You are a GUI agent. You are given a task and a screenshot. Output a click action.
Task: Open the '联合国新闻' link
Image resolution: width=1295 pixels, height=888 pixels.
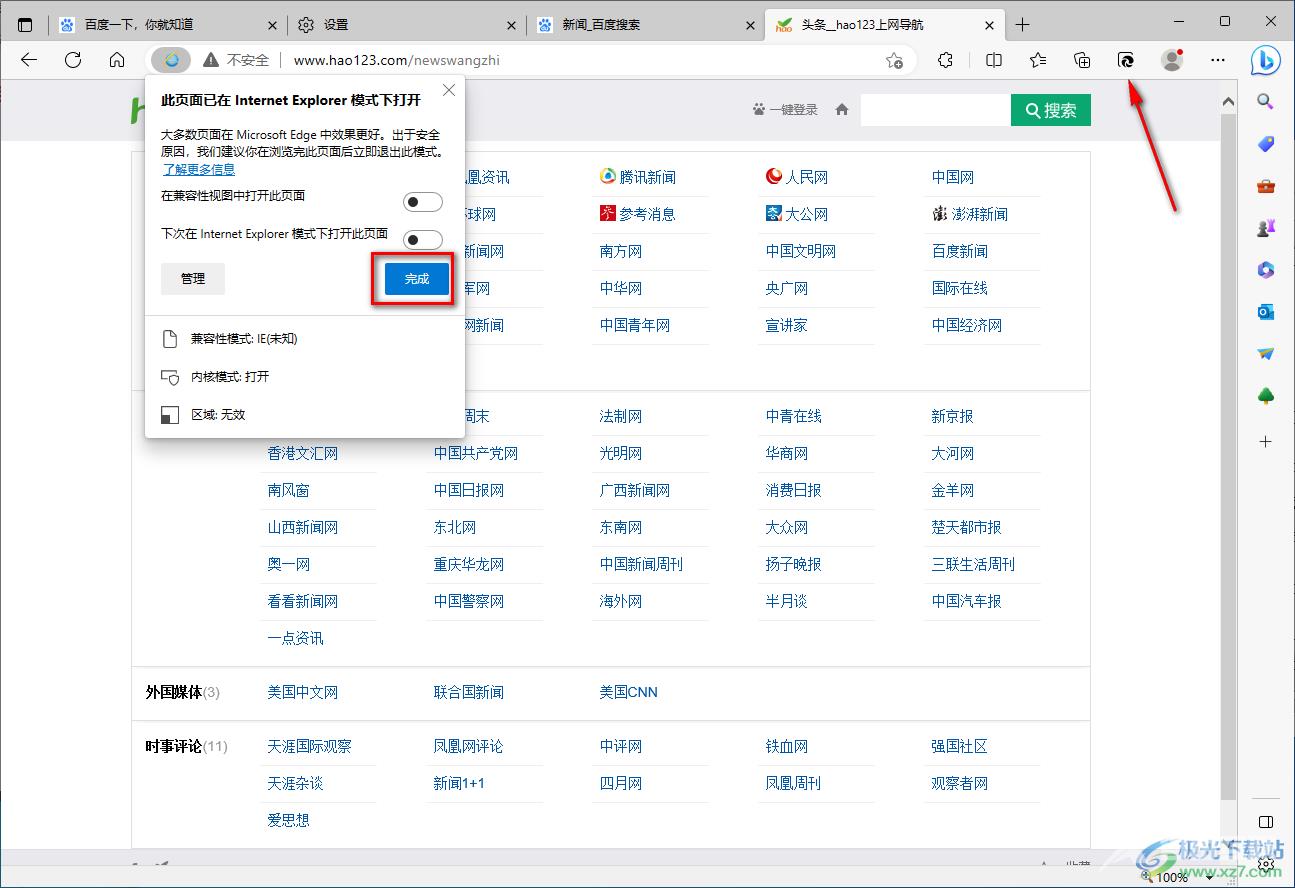468,692
